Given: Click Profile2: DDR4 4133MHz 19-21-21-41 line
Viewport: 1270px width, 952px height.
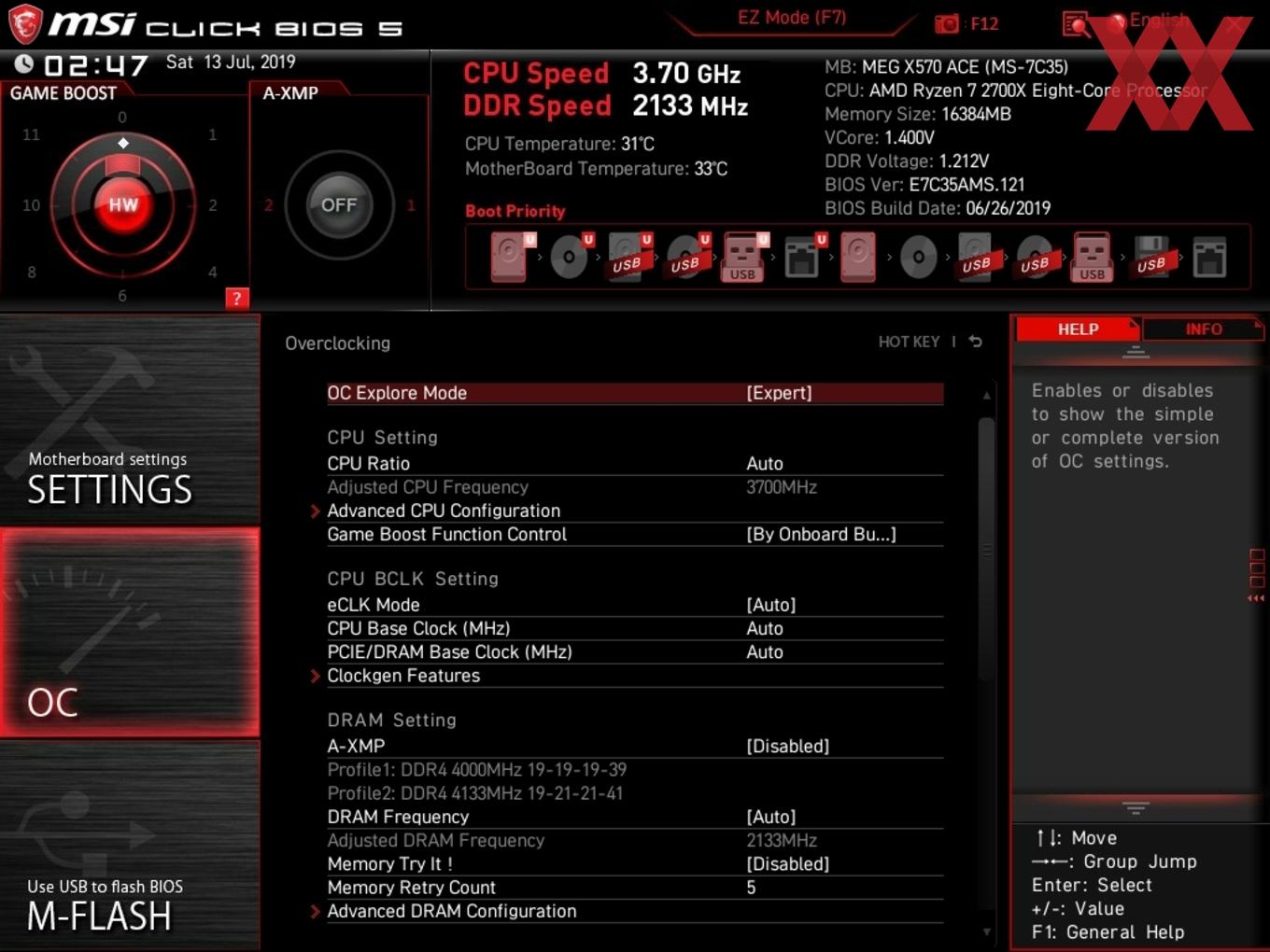Looking at the screenshot, I should coord(475,793).
